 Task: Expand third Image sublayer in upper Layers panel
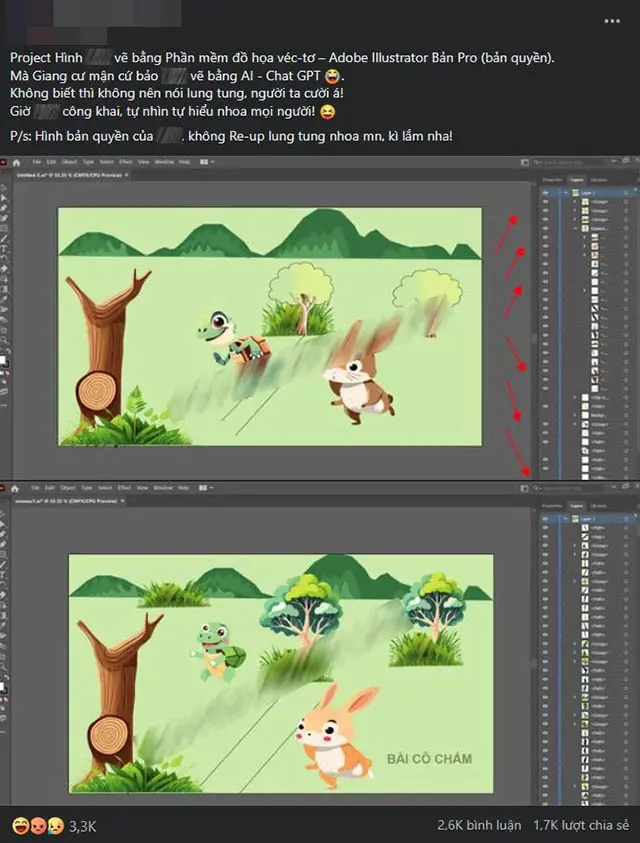[575, 220]
